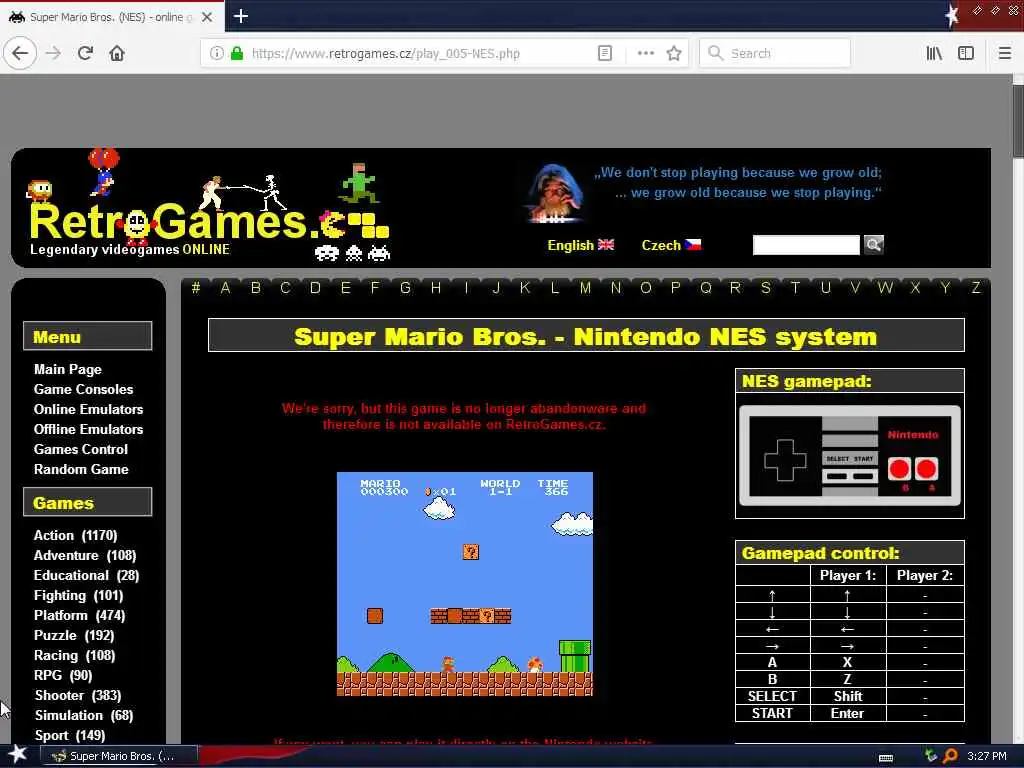This screenshot has width=1024, height=768.
Task: Click the browser Search field
Action: point(775,53)
